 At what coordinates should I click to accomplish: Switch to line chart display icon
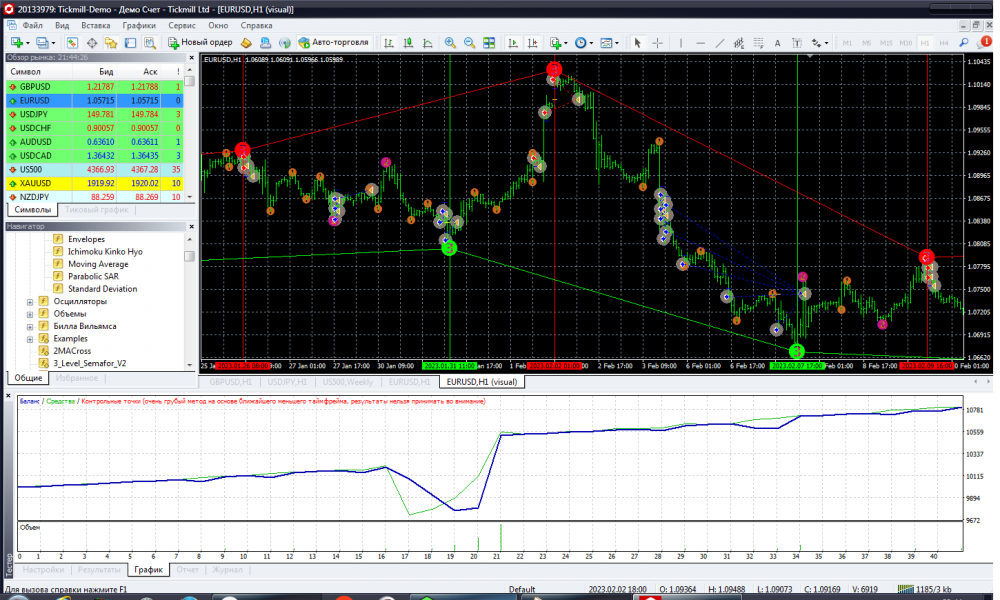point(428,43)
